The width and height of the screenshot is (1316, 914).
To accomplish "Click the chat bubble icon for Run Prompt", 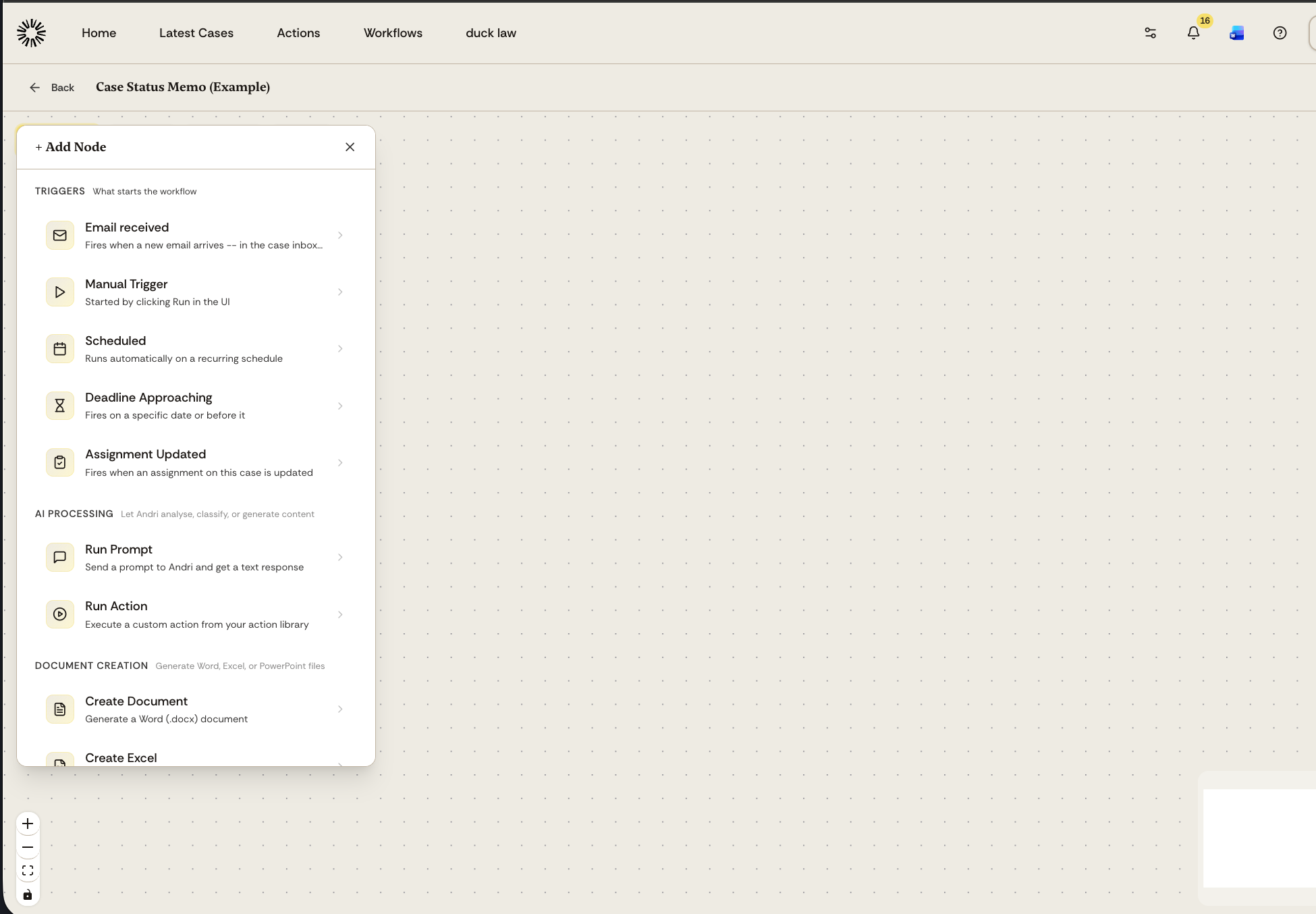I will click(60, 558).
